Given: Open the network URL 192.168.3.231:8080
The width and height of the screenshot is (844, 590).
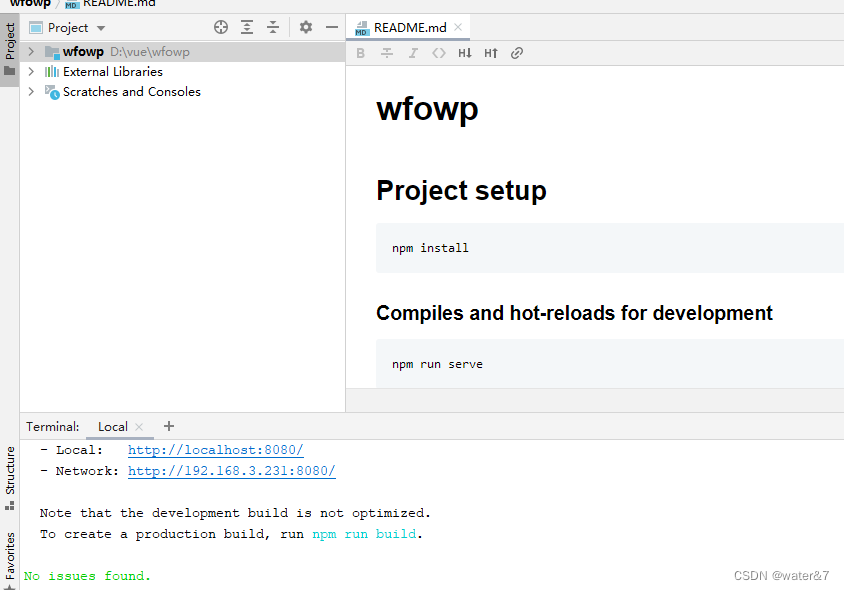Looking at the screenshot, I should (x=231, y=471).
